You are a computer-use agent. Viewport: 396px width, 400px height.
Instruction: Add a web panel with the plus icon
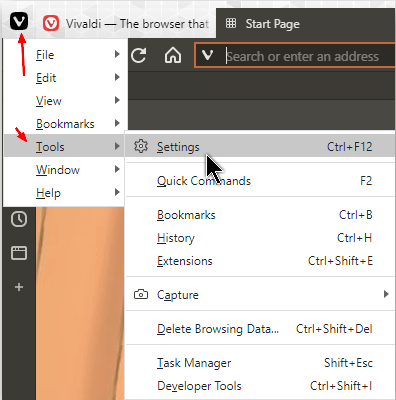(x=19, y=287)
